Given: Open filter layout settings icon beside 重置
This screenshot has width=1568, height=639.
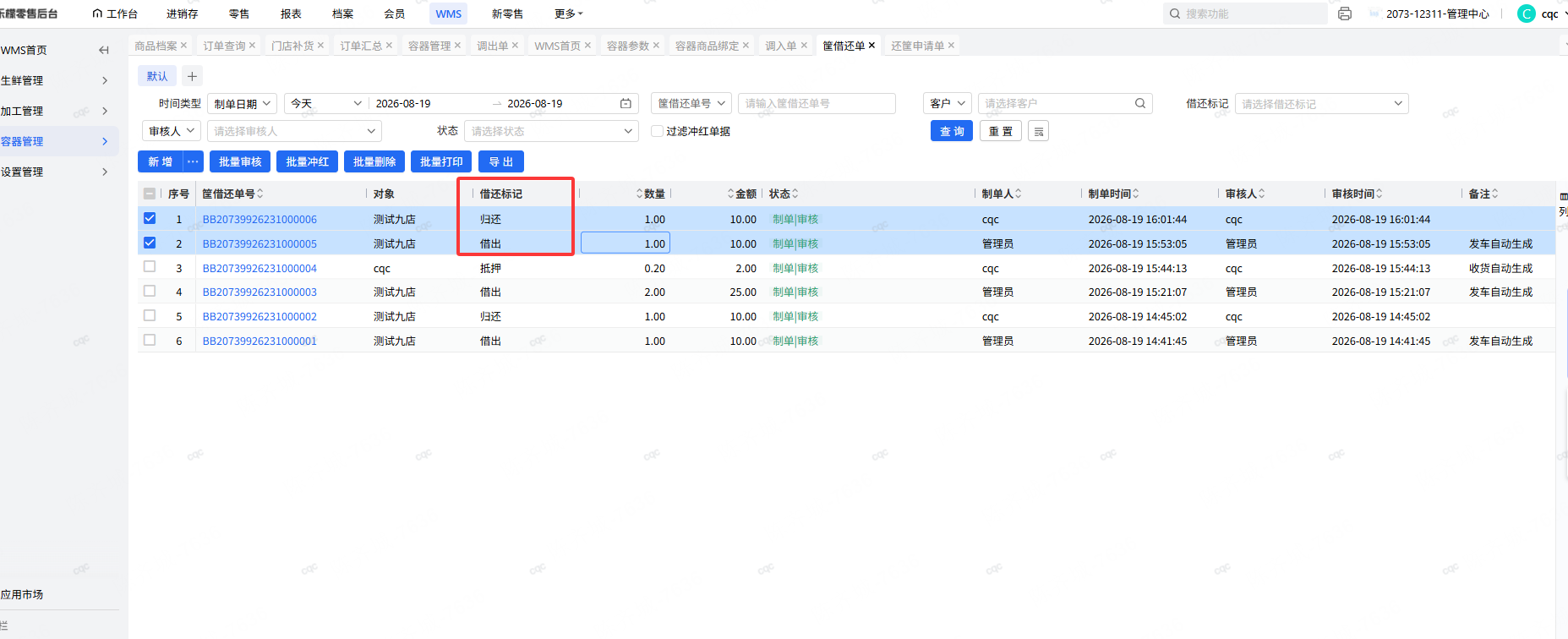Looking at the screenshot, I should (x=1039, y=131).
